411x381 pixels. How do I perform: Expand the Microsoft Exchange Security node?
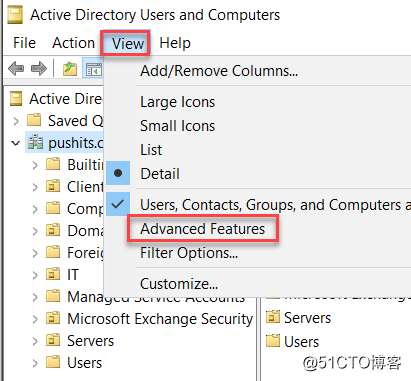(x=35, y=319)
